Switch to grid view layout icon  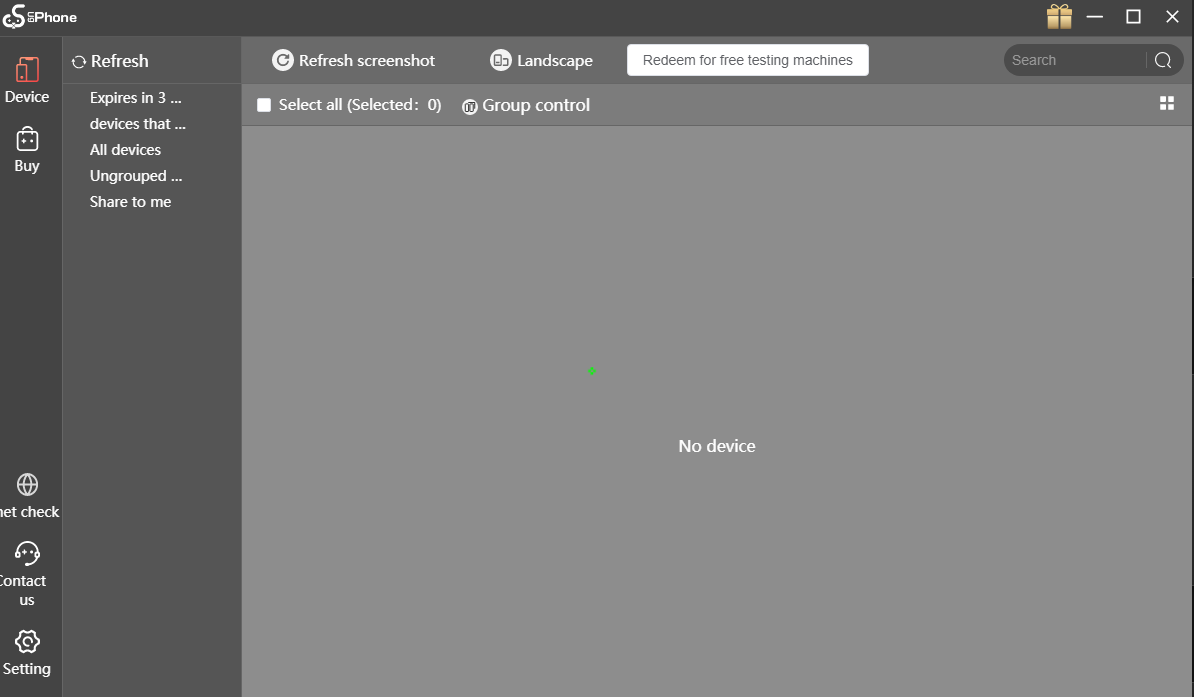click(x=1167, y=103)
